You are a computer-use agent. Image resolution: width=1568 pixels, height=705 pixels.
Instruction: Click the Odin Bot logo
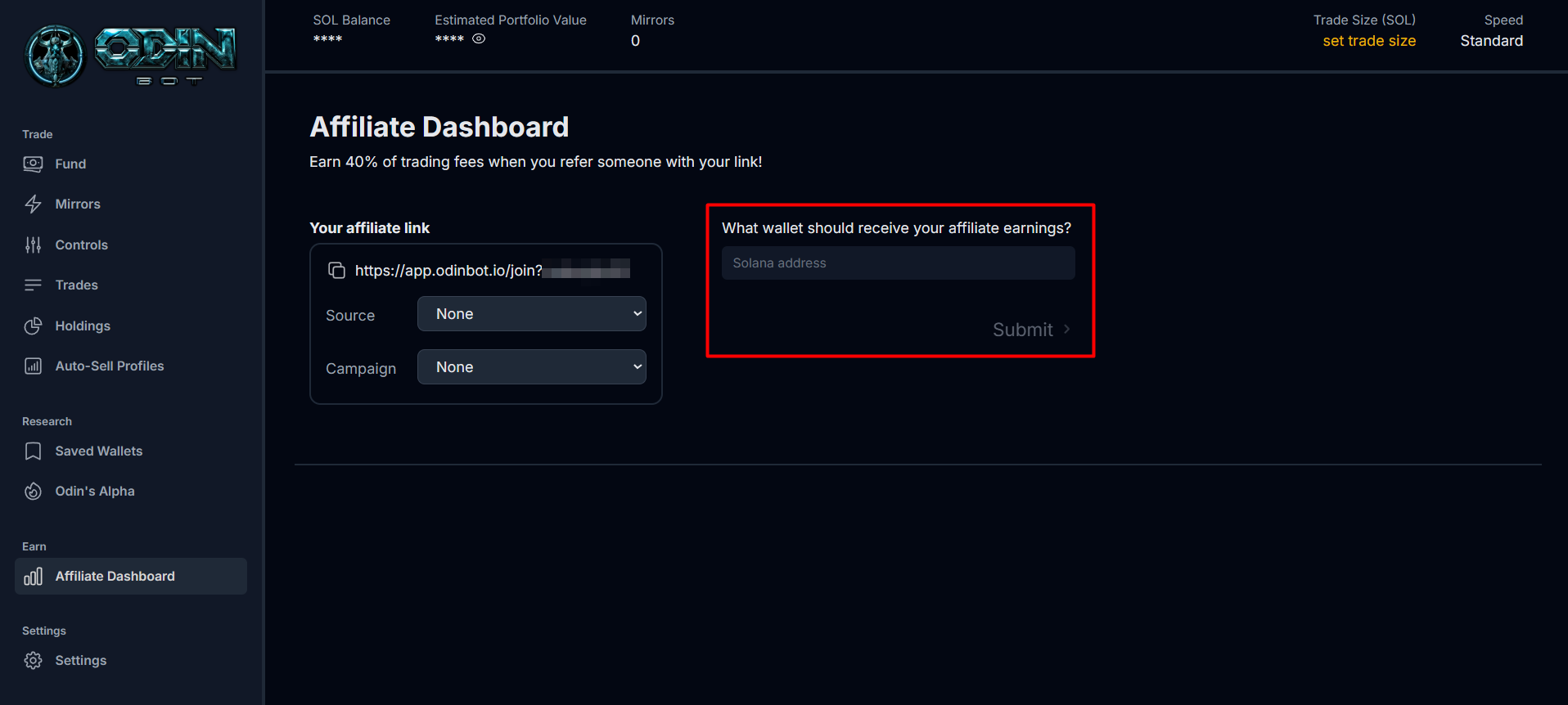coord(131,56)
